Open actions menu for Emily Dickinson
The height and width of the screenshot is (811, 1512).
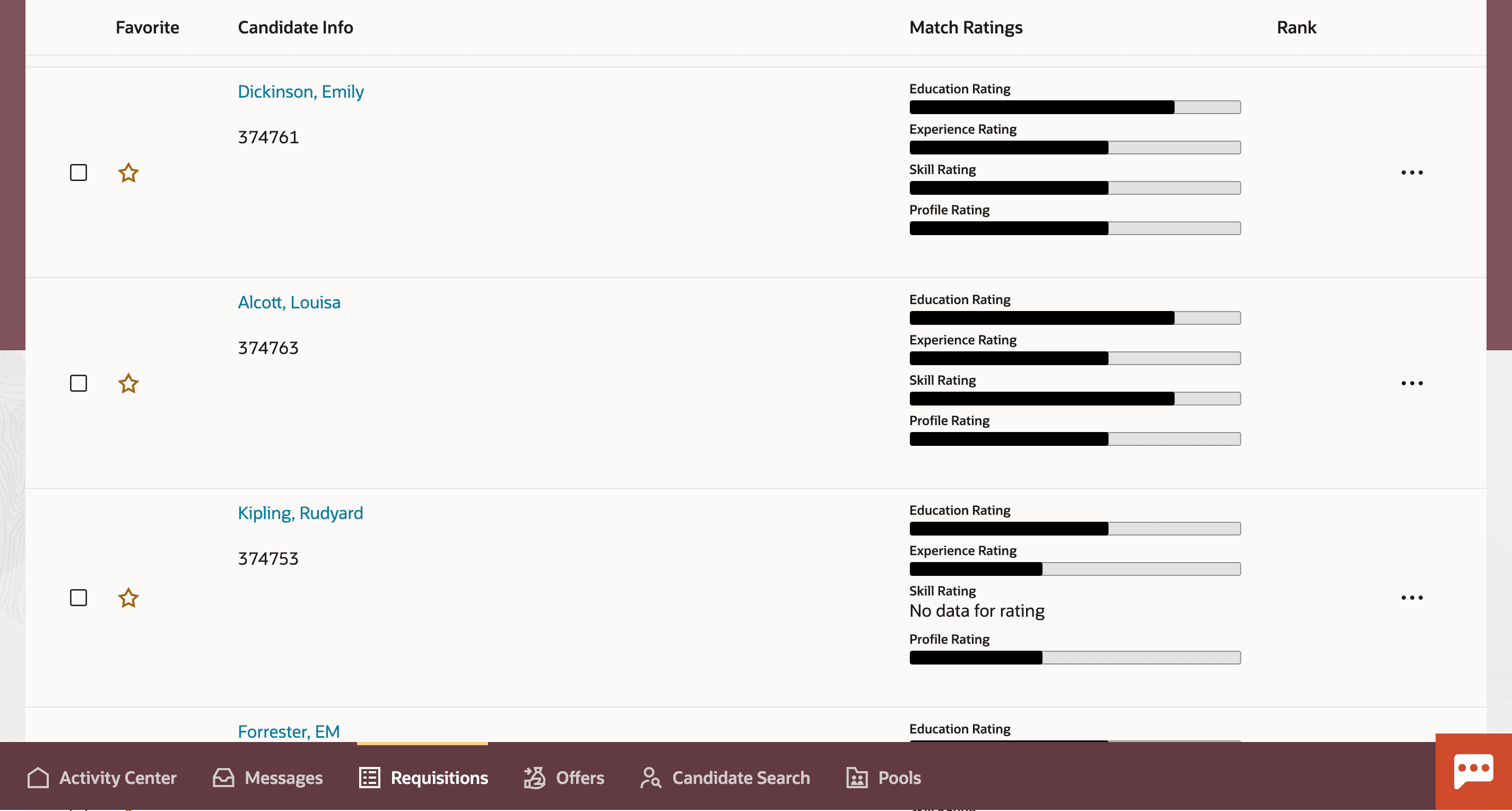(1412, 172)
